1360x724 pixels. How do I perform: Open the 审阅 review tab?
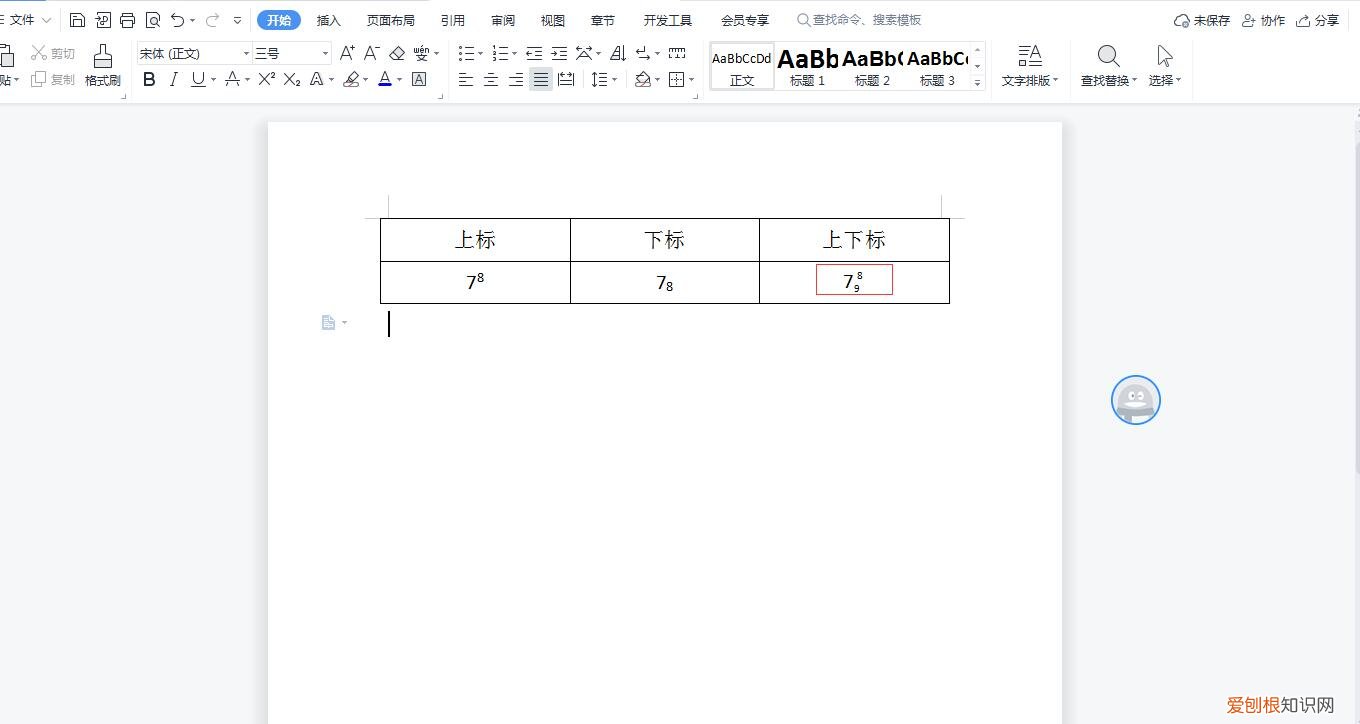point(502,20)
